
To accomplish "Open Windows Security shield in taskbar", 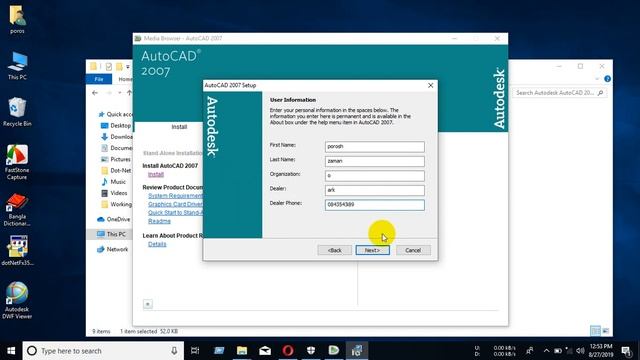I will click(311, 350).
